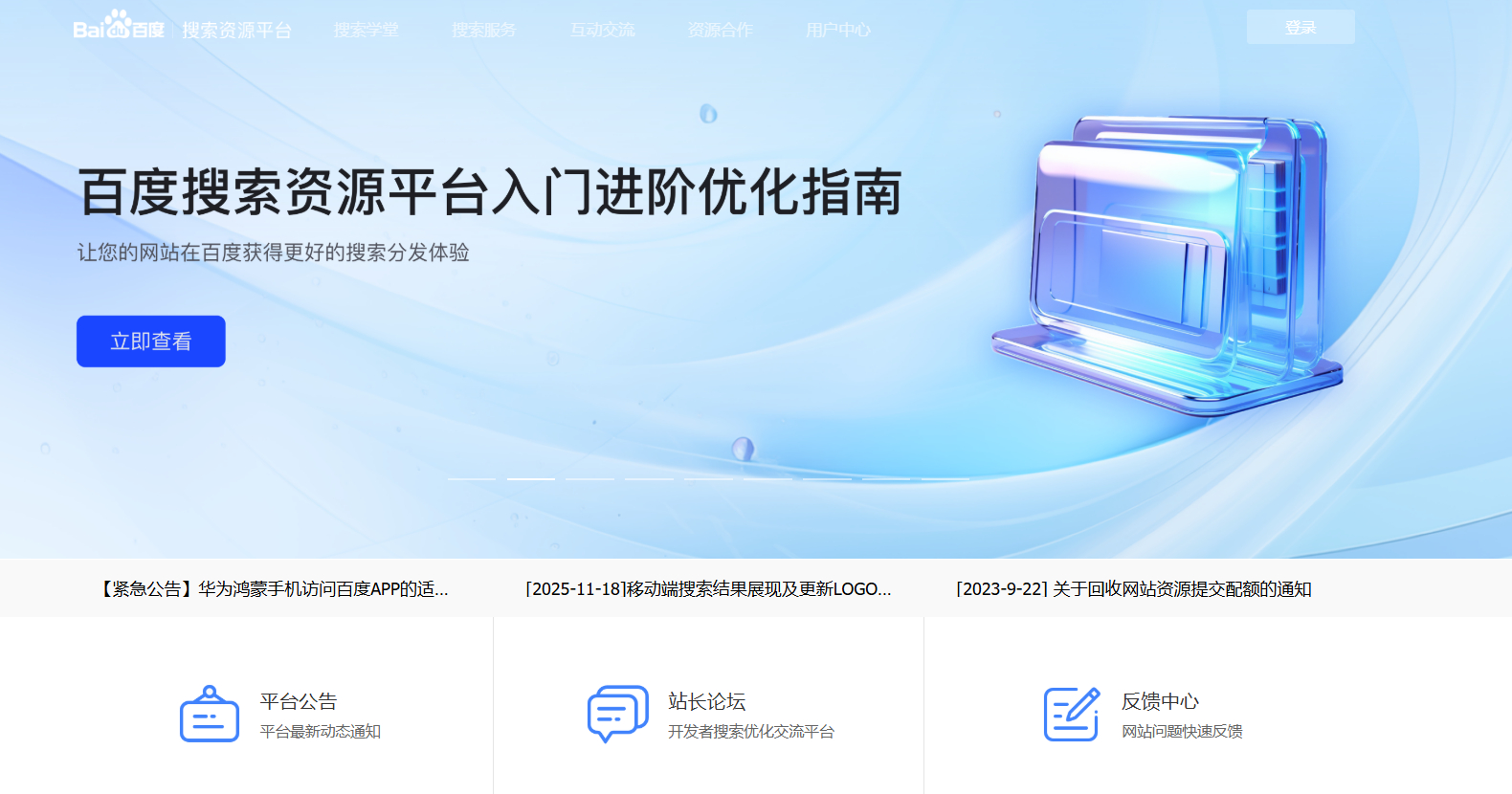Open the 搜索服务 menu
Screen dimensions: 1512x794
click(x=484, y=31)
